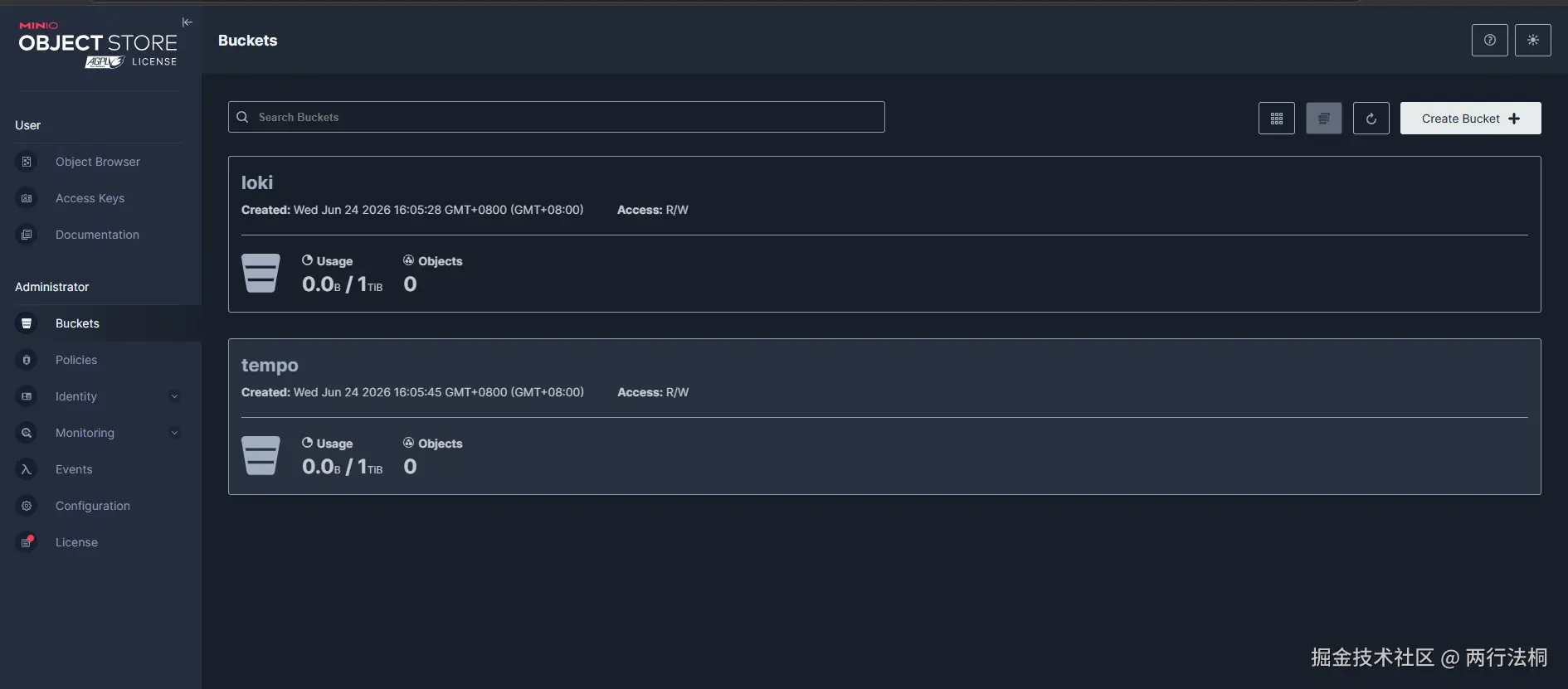This screenshot has height=689, width=1568.
Task: Click the tempo Access: R/W label
Action: tap(653, 392)
